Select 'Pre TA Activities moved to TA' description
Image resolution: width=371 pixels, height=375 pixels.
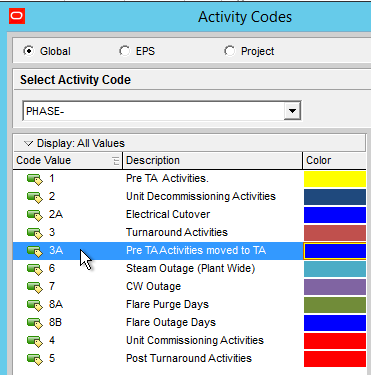click(x=196, y=250)
